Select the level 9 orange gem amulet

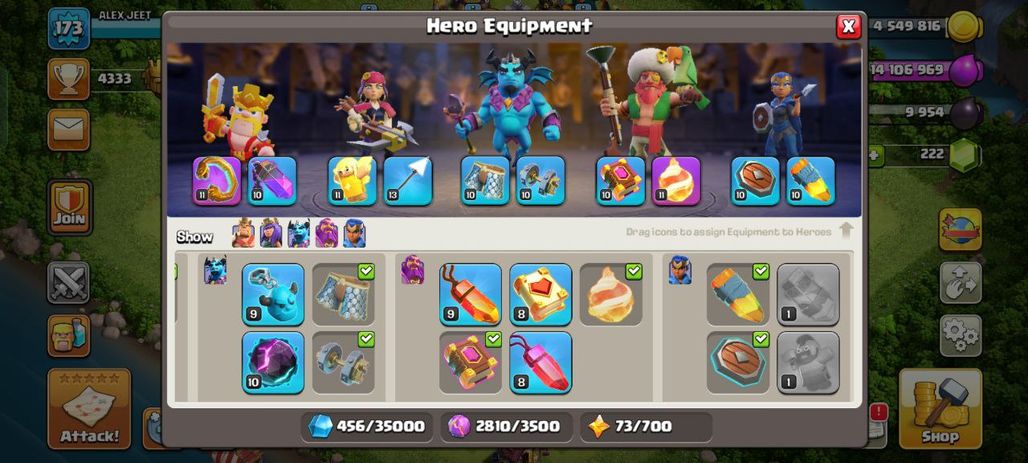470,294
